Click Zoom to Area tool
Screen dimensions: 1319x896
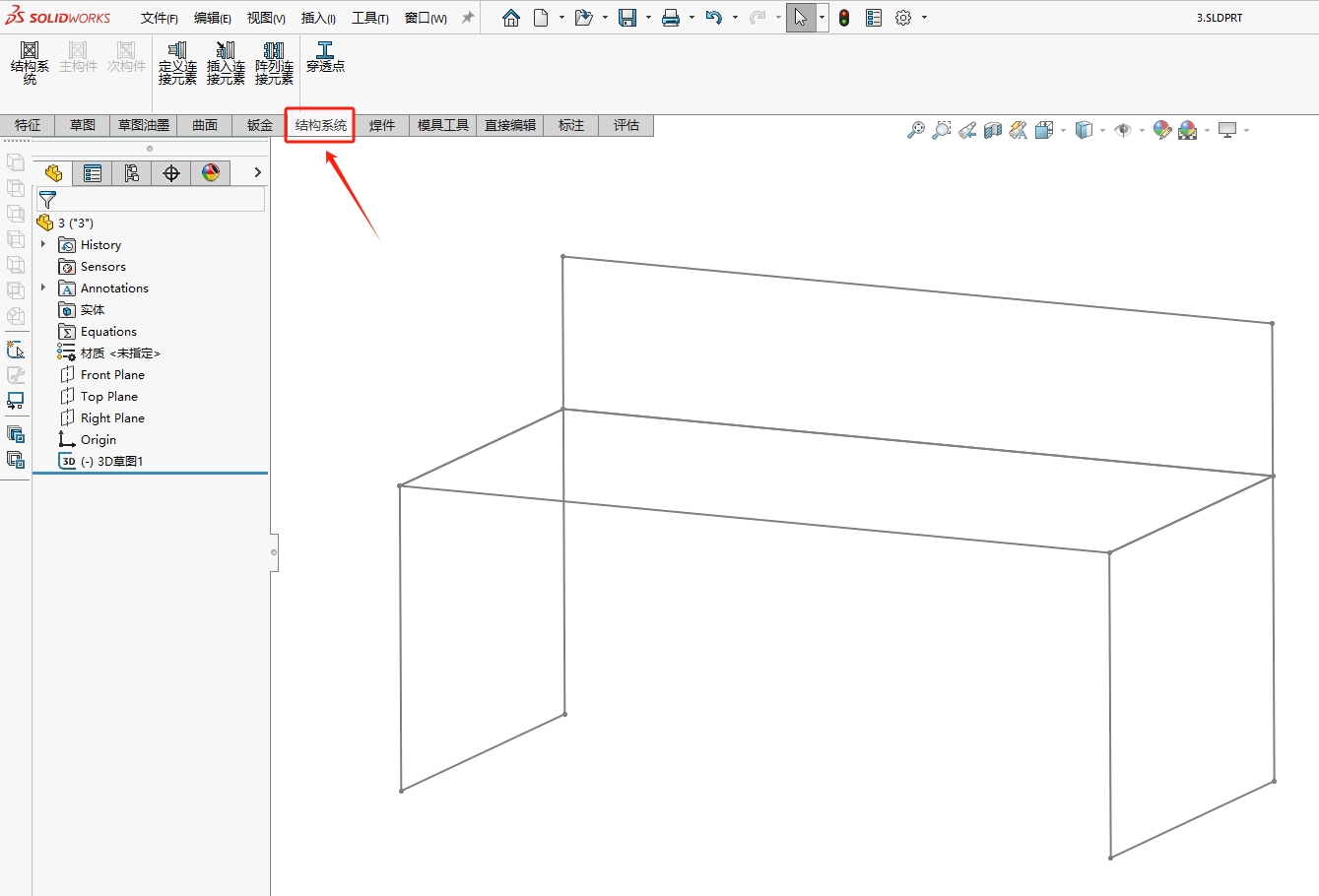click(x=942, y=130)
